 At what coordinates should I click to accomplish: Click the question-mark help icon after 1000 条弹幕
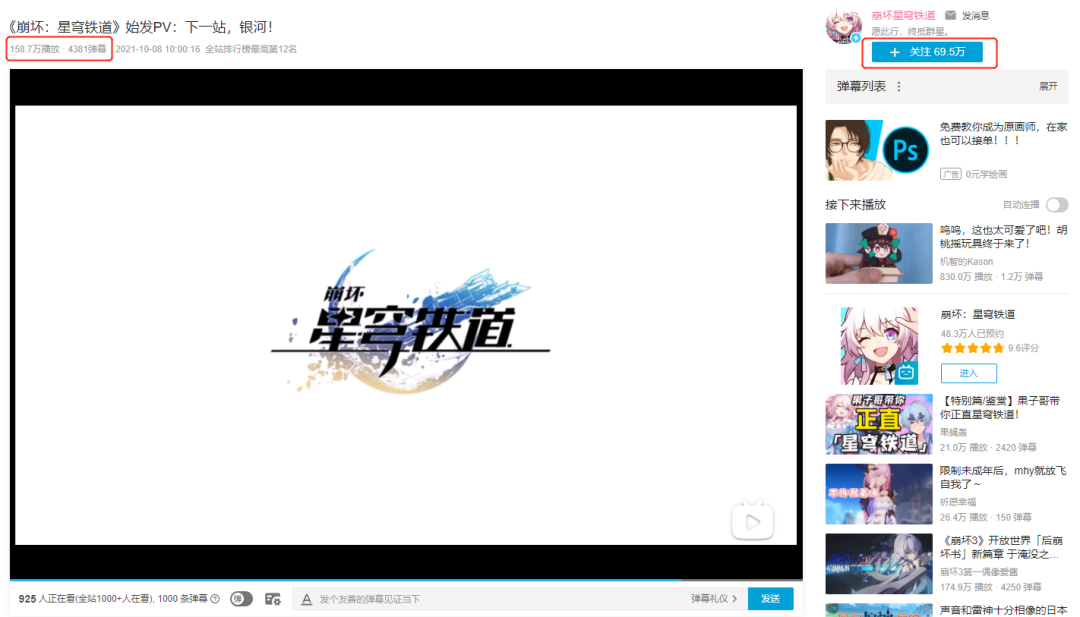click(x=215, y=599)
